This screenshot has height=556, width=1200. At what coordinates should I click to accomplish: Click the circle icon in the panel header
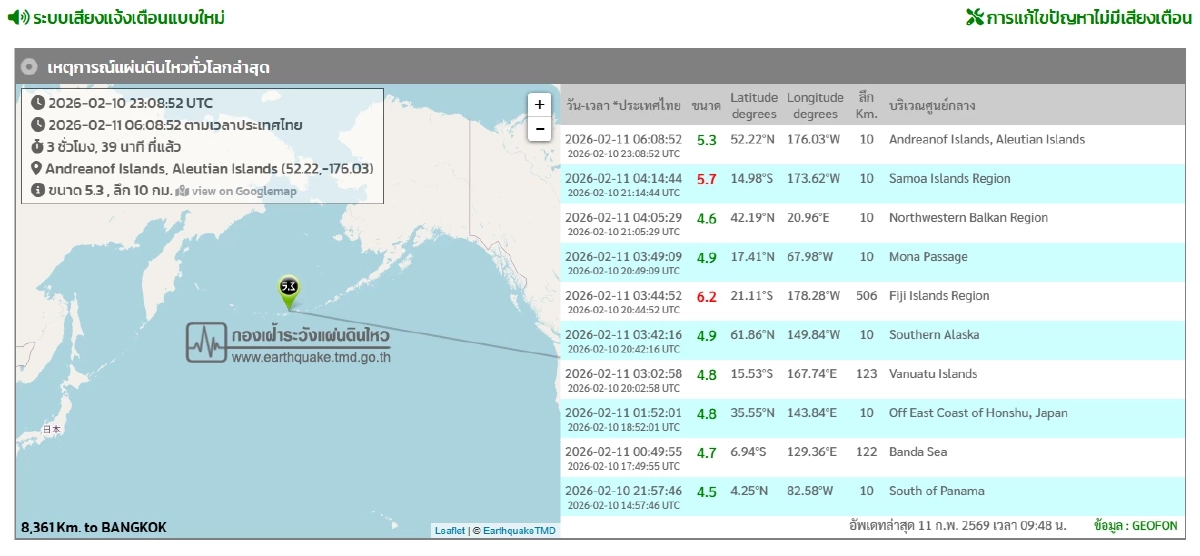[x=30, y=67]
